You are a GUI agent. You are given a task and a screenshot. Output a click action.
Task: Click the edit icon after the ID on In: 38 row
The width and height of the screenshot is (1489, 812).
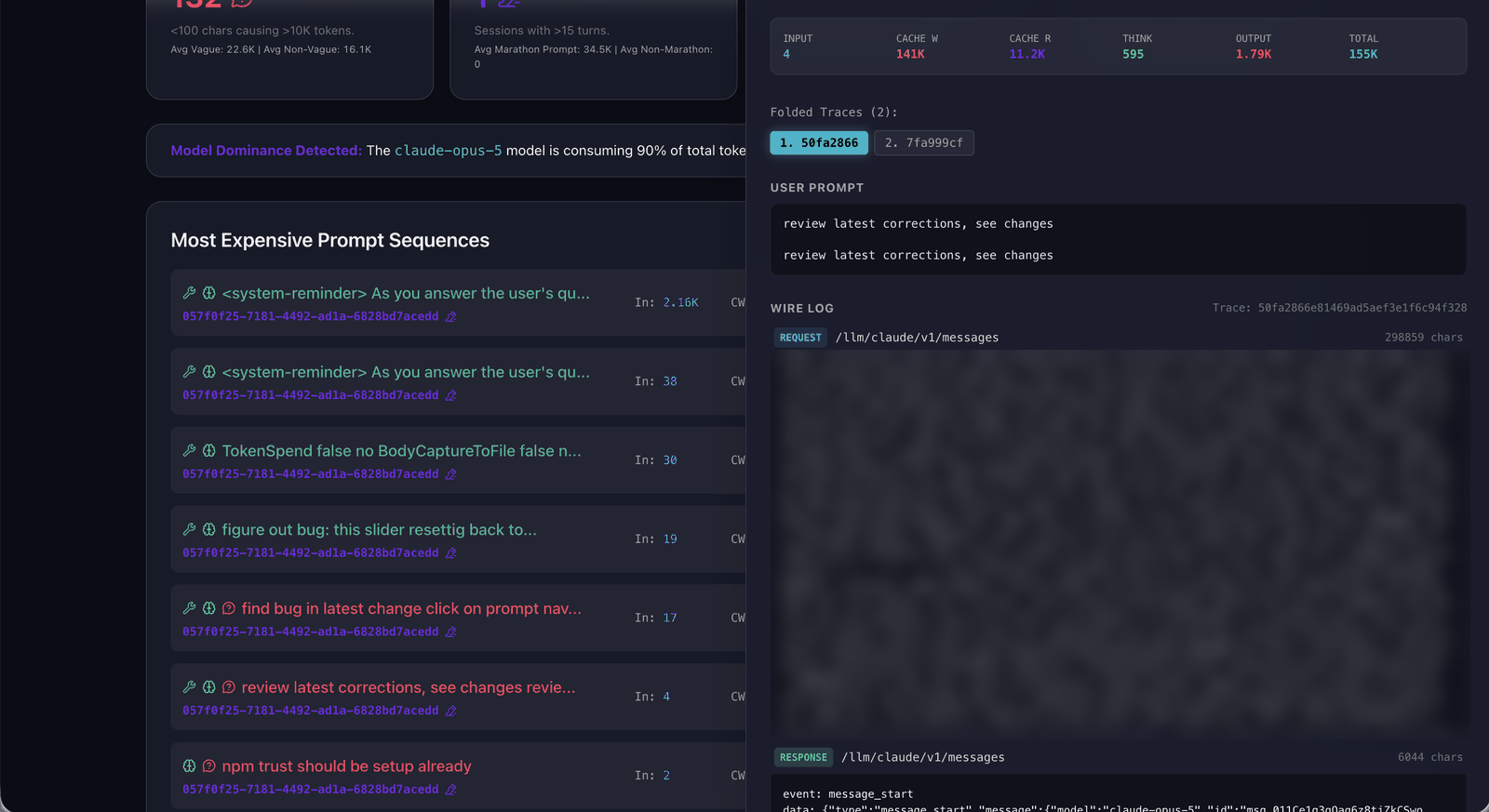[x=450, y=396]
